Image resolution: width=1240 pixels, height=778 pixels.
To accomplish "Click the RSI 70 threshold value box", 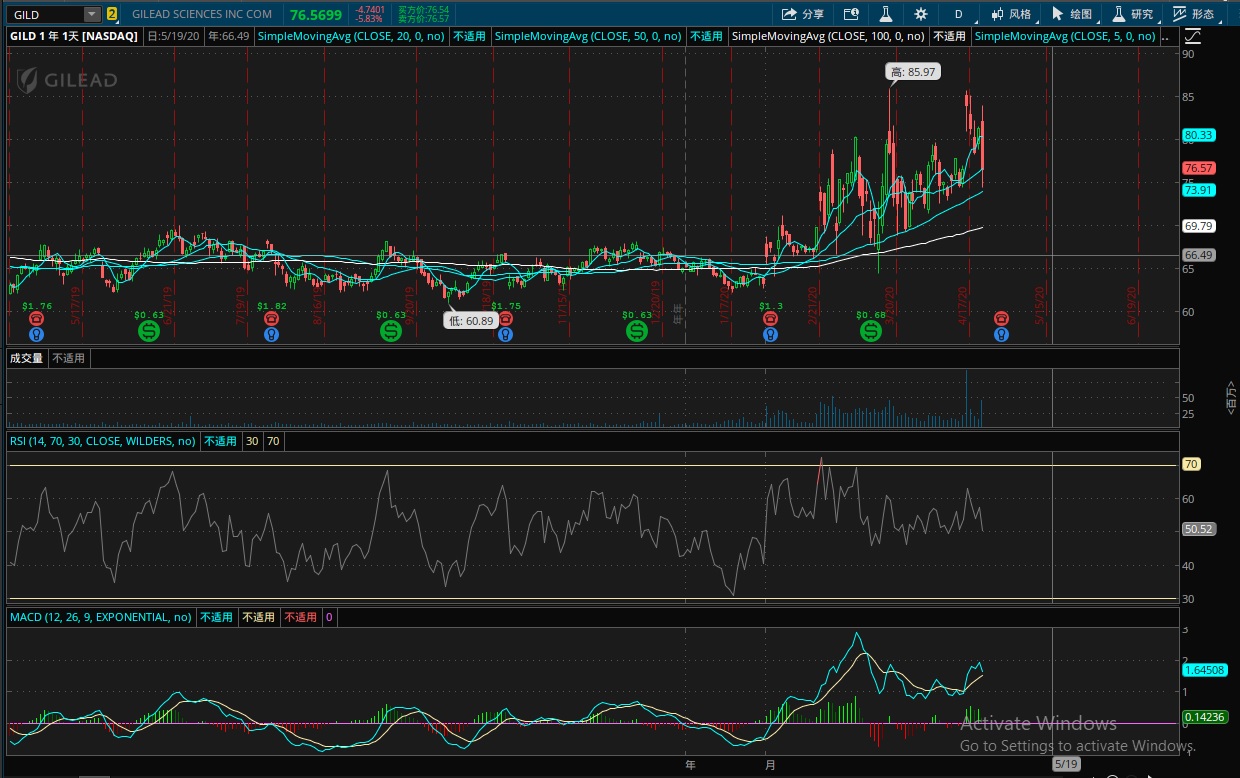I will coord(273,441).
